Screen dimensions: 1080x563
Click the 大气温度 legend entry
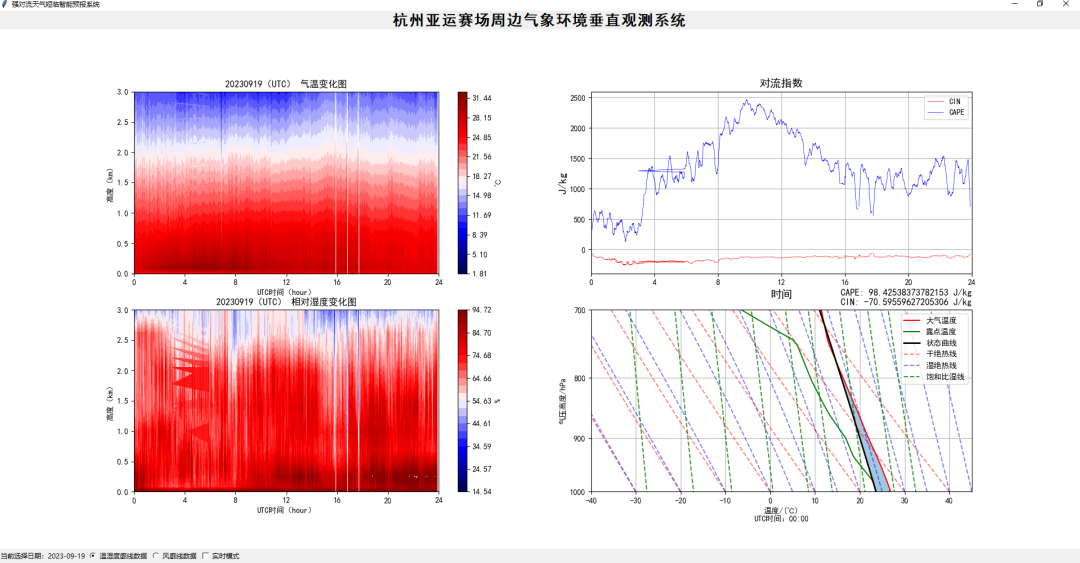(931, 320)
